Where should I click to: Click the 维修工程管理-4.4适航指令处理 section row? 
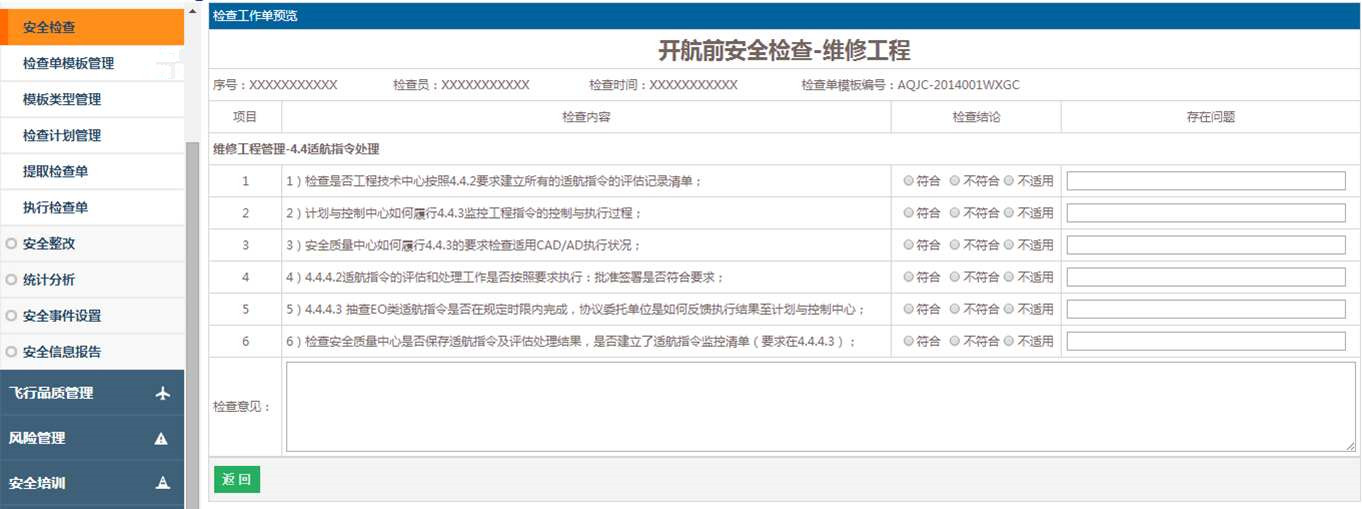pos(784,149)
